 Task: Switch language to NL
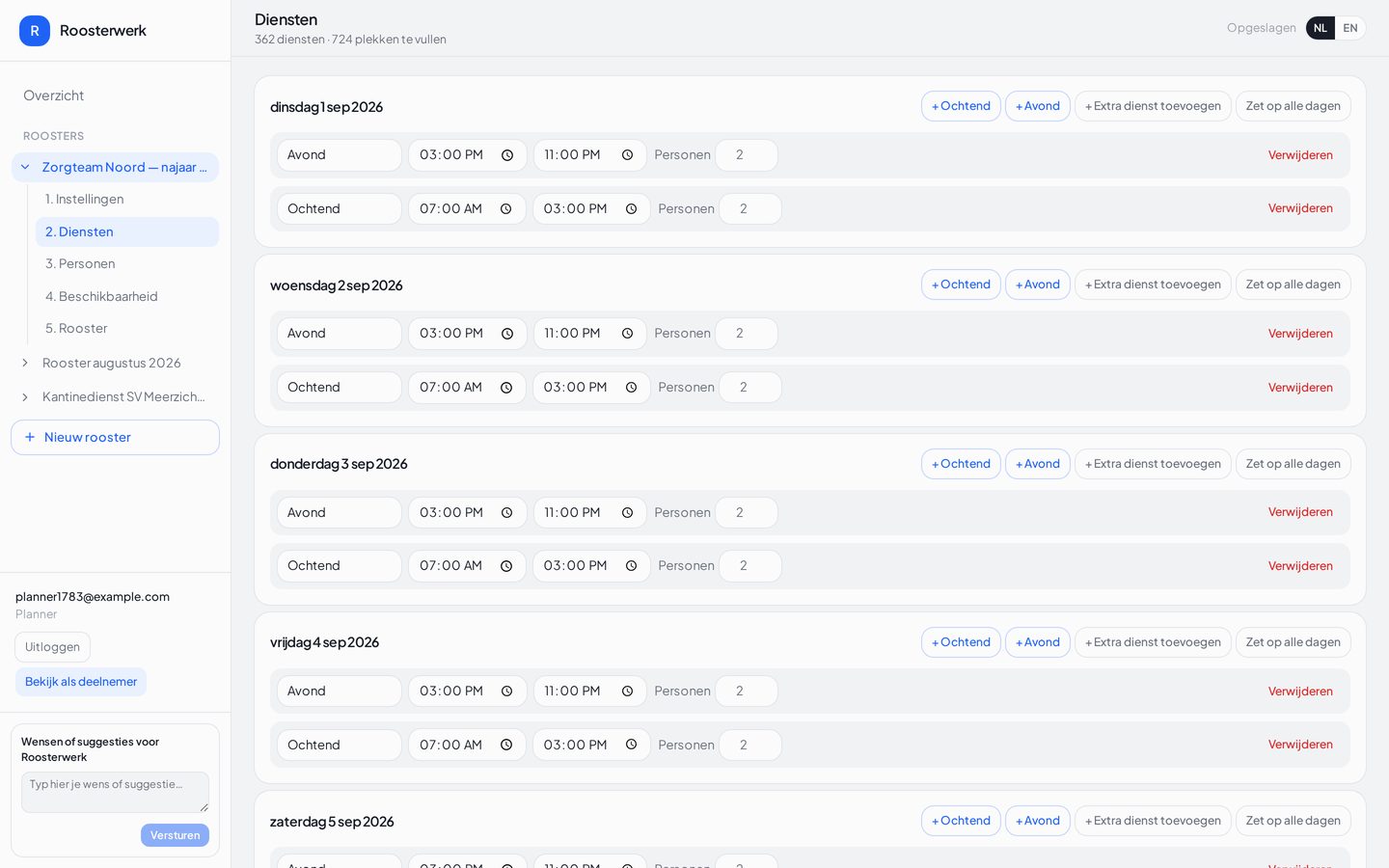click(1321, 28)
